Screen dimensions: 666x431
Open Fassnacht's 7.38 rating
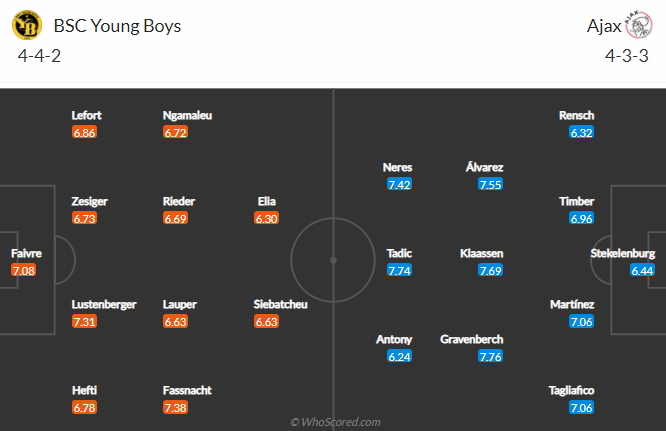175,407
